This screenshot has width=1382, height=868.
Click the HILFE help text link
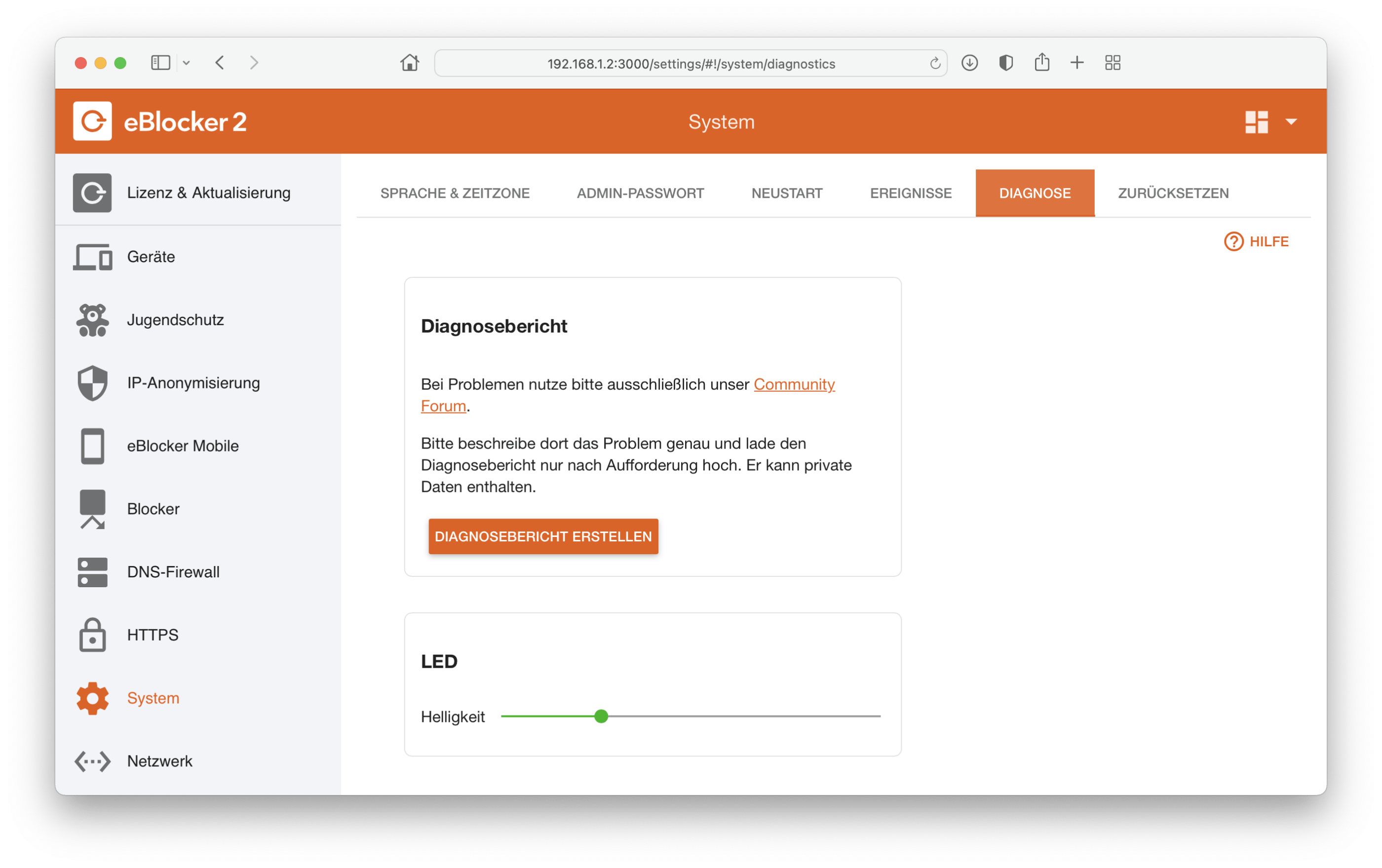[x=1269, y=241]
